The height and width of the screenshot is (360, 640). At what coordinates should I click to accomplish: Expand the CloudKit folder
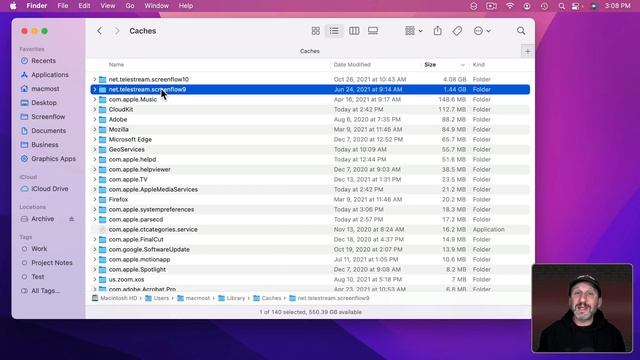pos(95,109)
